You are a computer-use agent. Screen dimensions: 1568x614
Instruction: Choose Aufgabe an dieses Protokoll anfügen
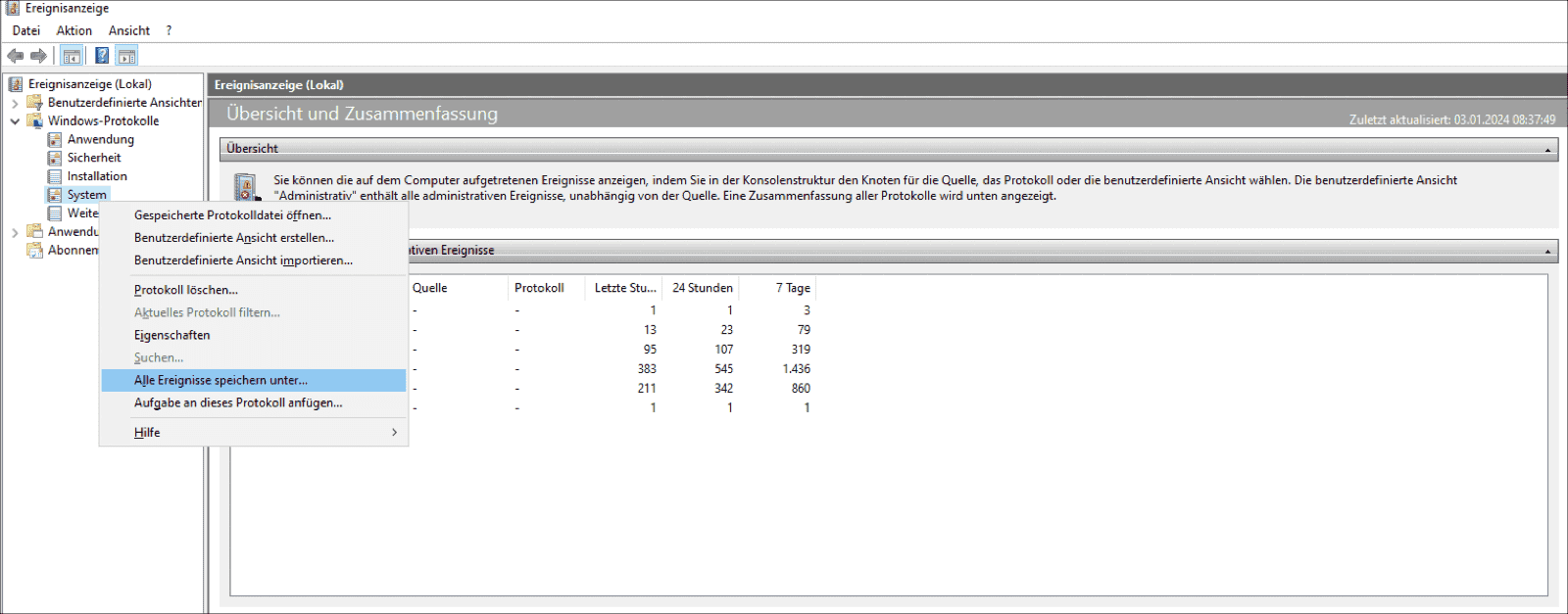click(x=254, y=402)
